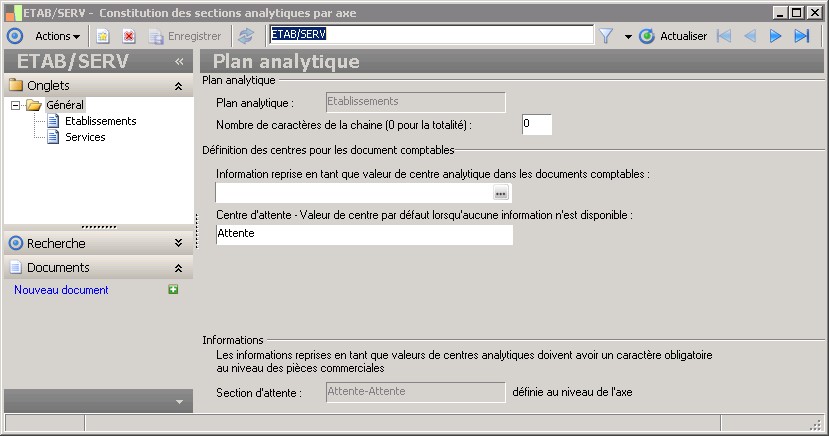Click the sidebar horizontal splitter dots
This screenshot has width=829, height=436.
[99, 227]
